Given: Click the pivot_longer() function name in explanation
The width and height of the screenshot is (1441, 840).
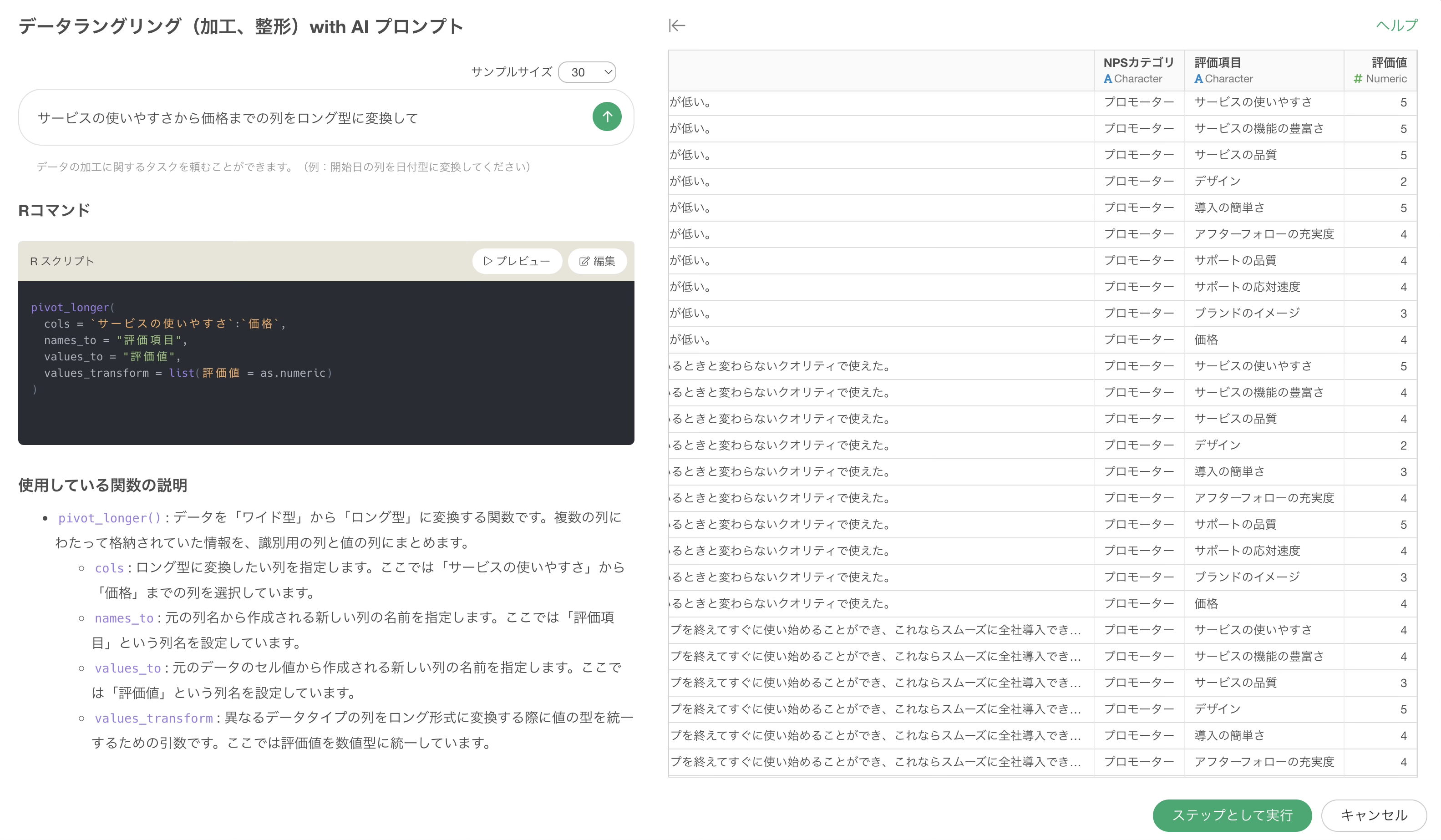Looking at the screenshot, I should pos(110,518).
